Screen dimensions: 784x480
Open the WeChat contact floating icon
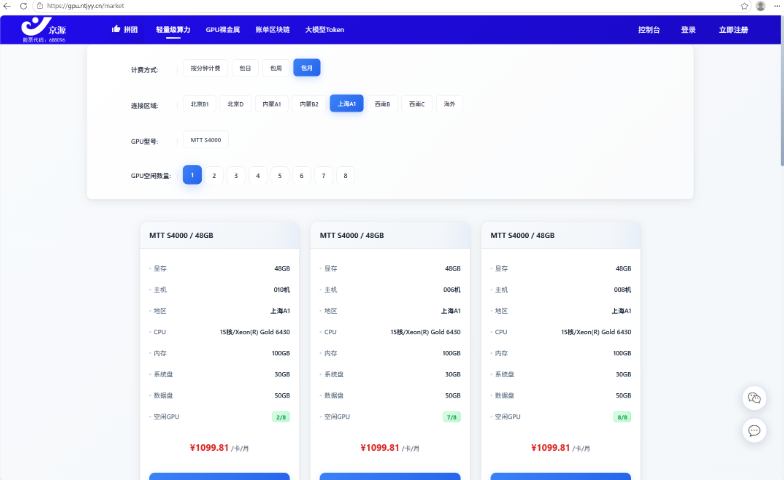pos(754,398)
